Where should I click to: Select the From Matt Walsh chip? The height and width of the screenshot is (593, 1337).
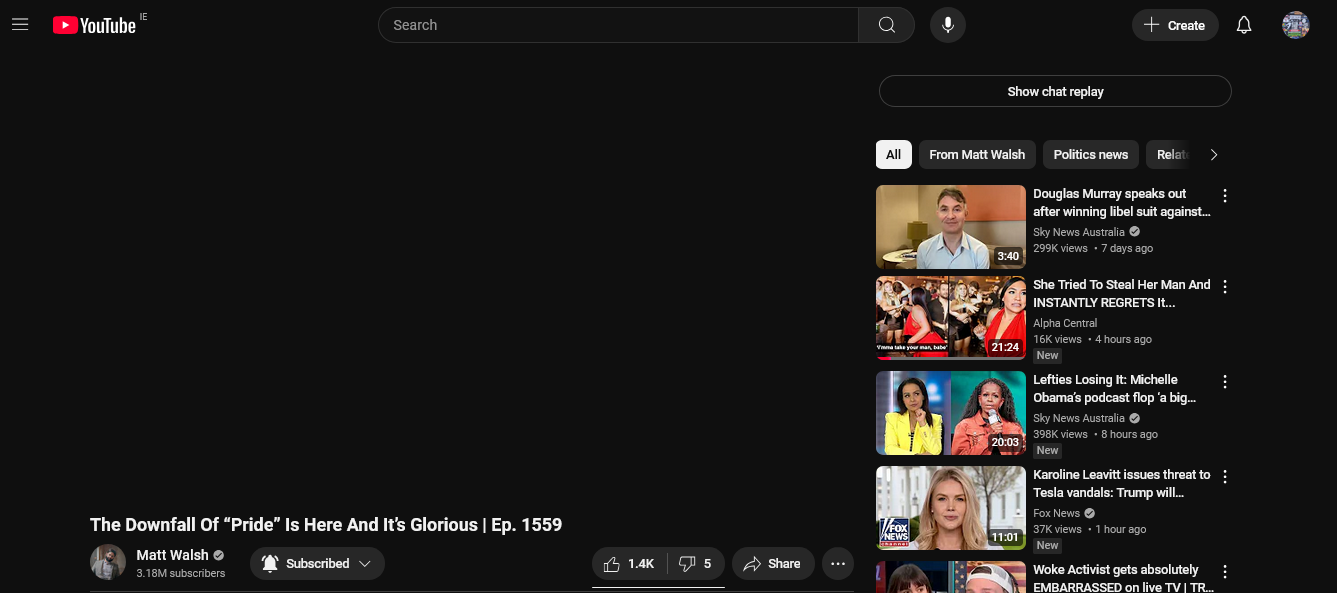pyautogui.click(x=977, y=155)
